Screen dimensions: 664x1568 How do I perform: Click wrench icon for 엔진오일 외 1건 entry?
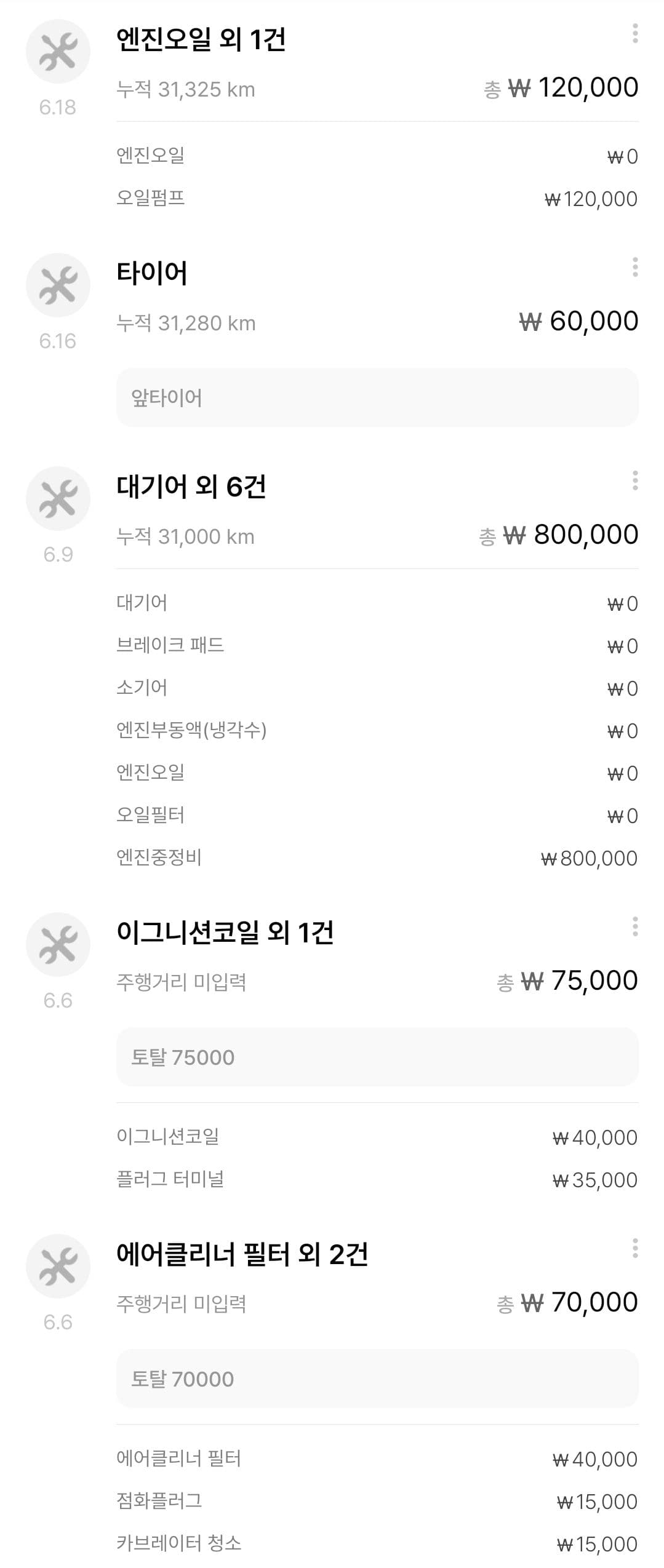pyautogui.click(x=58, y=52)
